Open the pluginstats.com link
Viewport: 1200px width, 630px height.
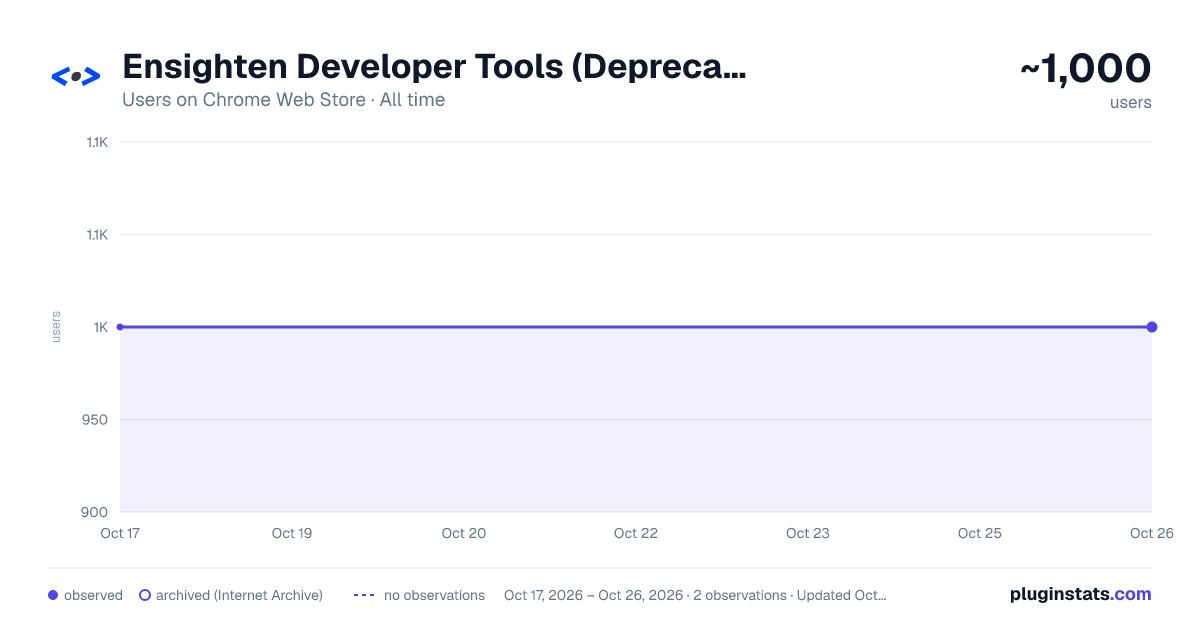click(x=1081, y=594)
